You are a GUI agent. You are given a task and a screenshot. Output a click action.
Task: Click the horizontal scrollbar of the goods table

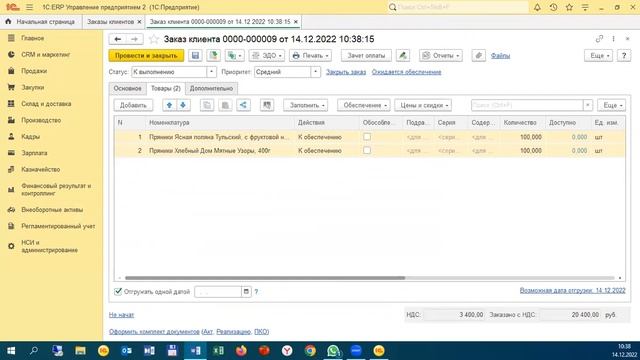pos(265,278)
